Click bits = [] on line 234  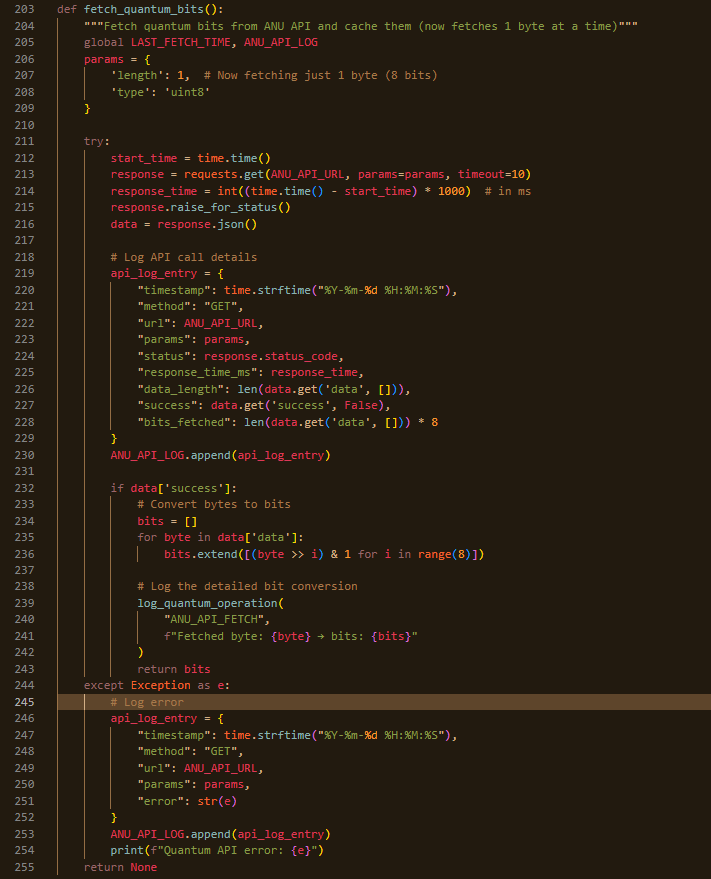(167, 521)
